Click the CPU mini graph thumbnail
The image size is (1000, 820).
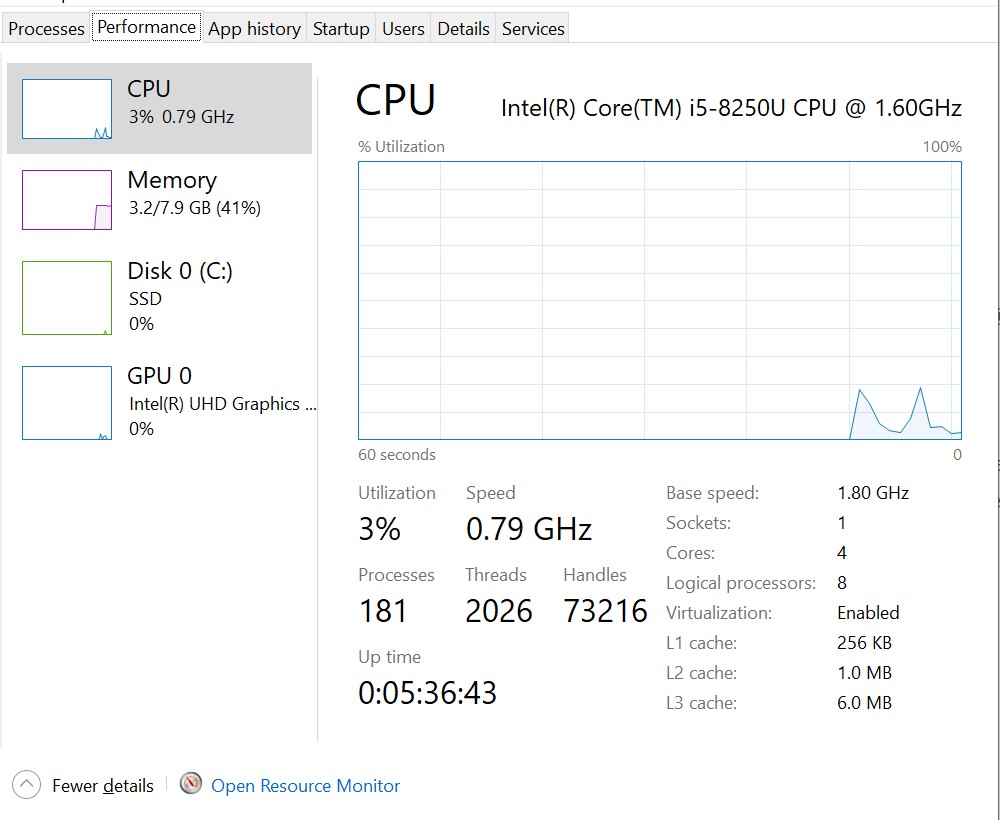(67, 109)
